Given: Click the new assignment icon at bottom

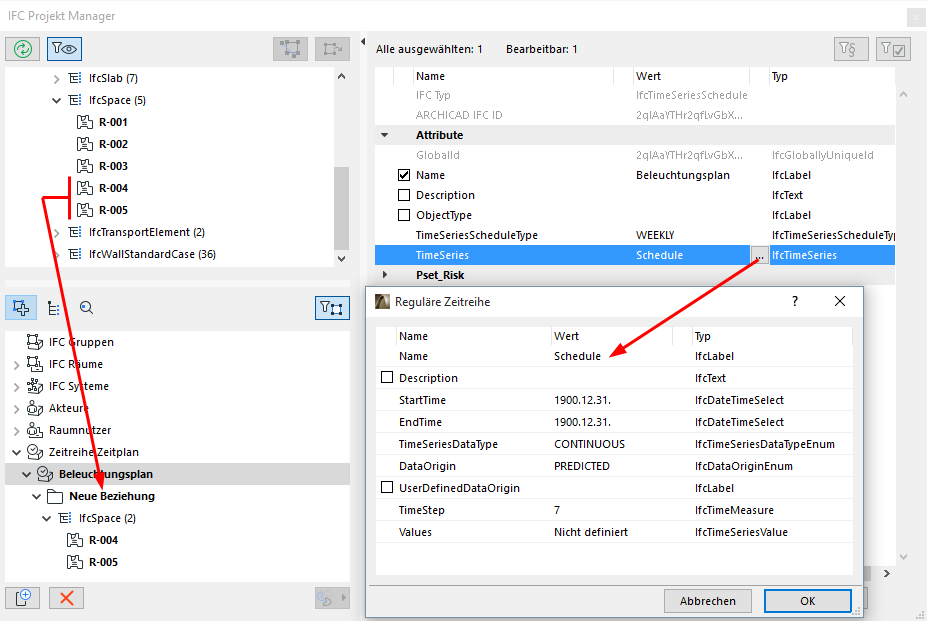Looking at the screenshot, I should (22, 598).
